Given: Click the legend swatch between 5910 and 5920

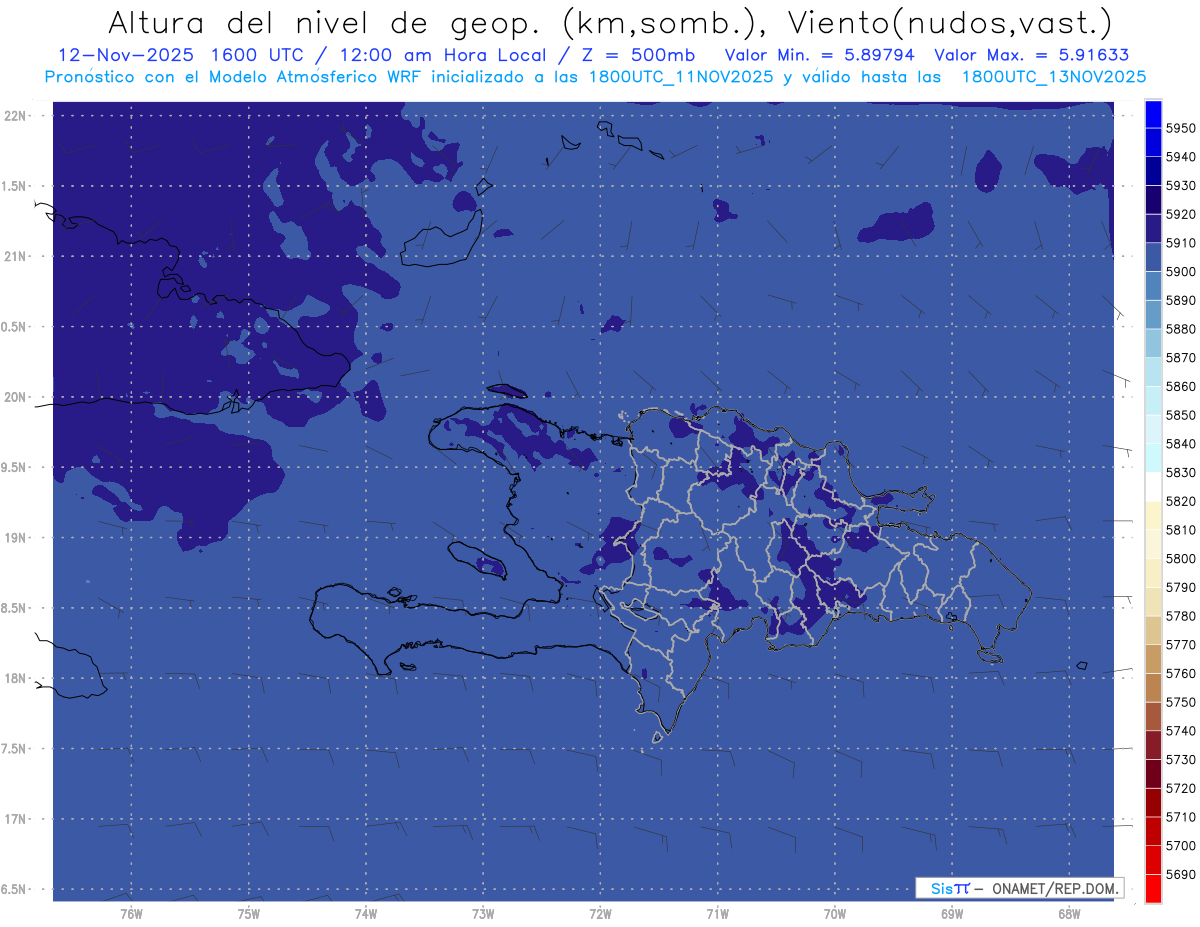Looking at the screenshot, I should [x=1152, y=228].
